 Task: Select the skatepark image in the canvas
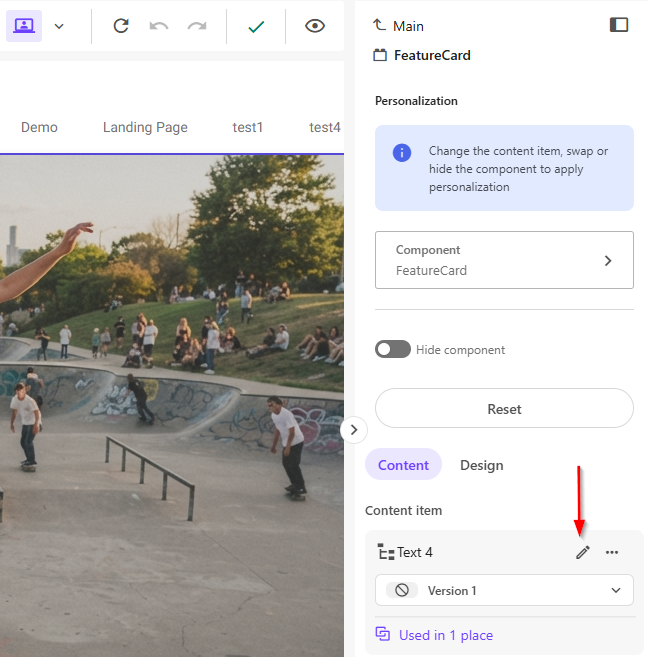point(172,406)
